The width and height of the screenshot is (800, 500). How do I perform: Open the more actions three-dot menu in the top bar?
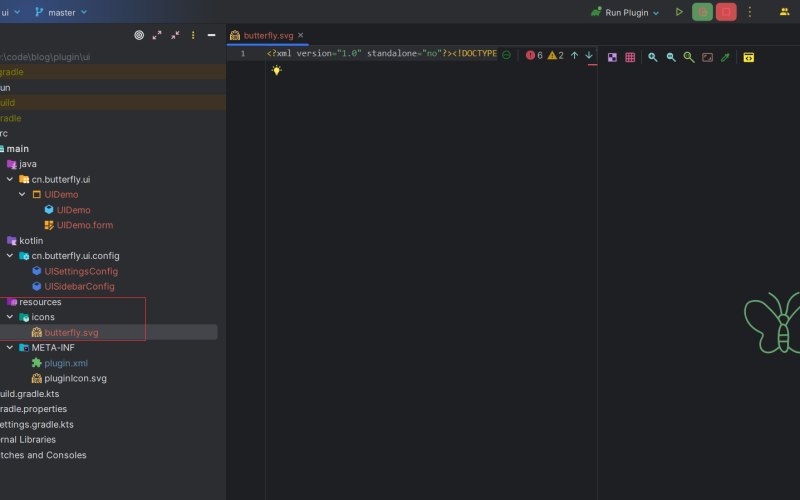749,12
